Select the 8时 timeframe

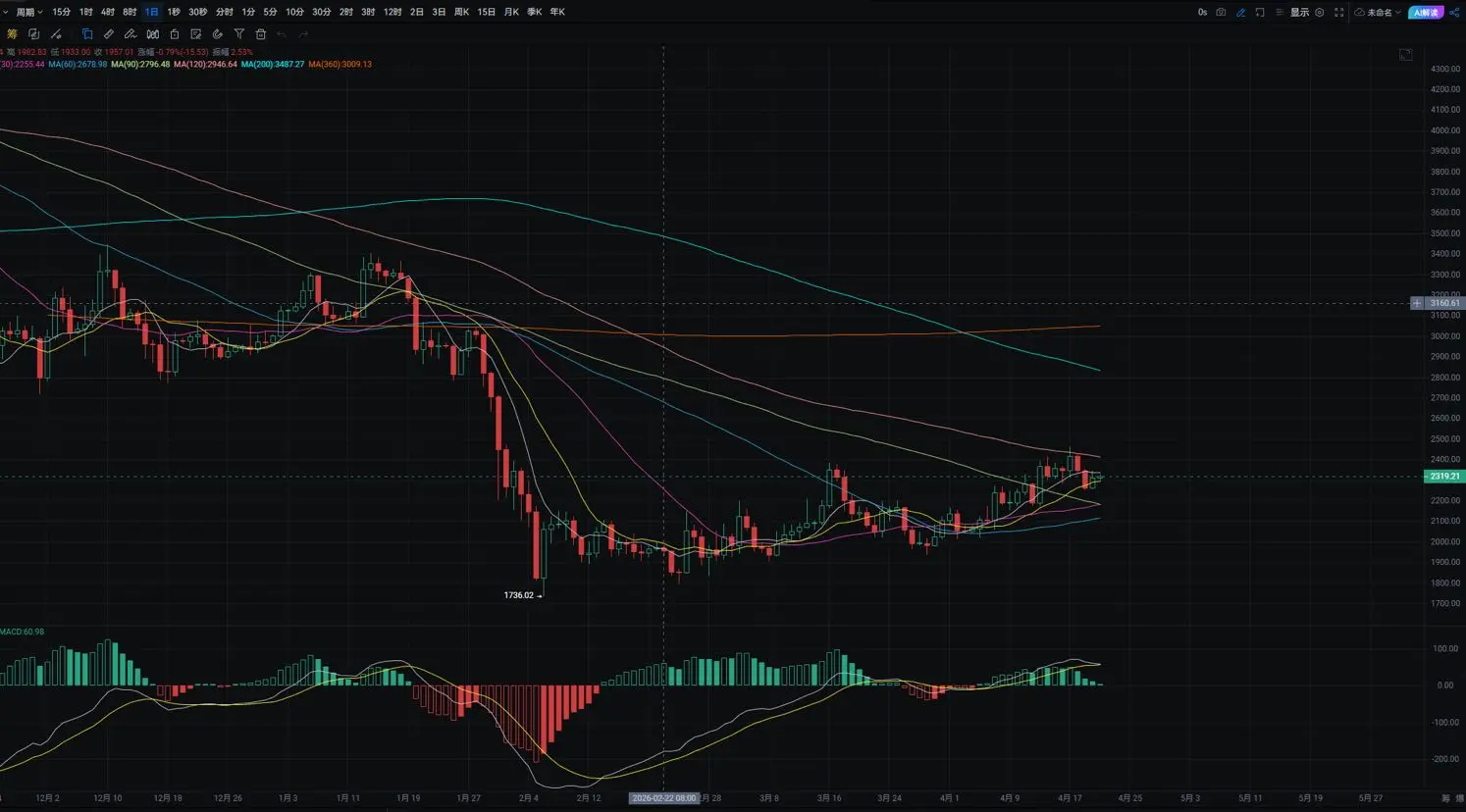(x=130, y=12)
